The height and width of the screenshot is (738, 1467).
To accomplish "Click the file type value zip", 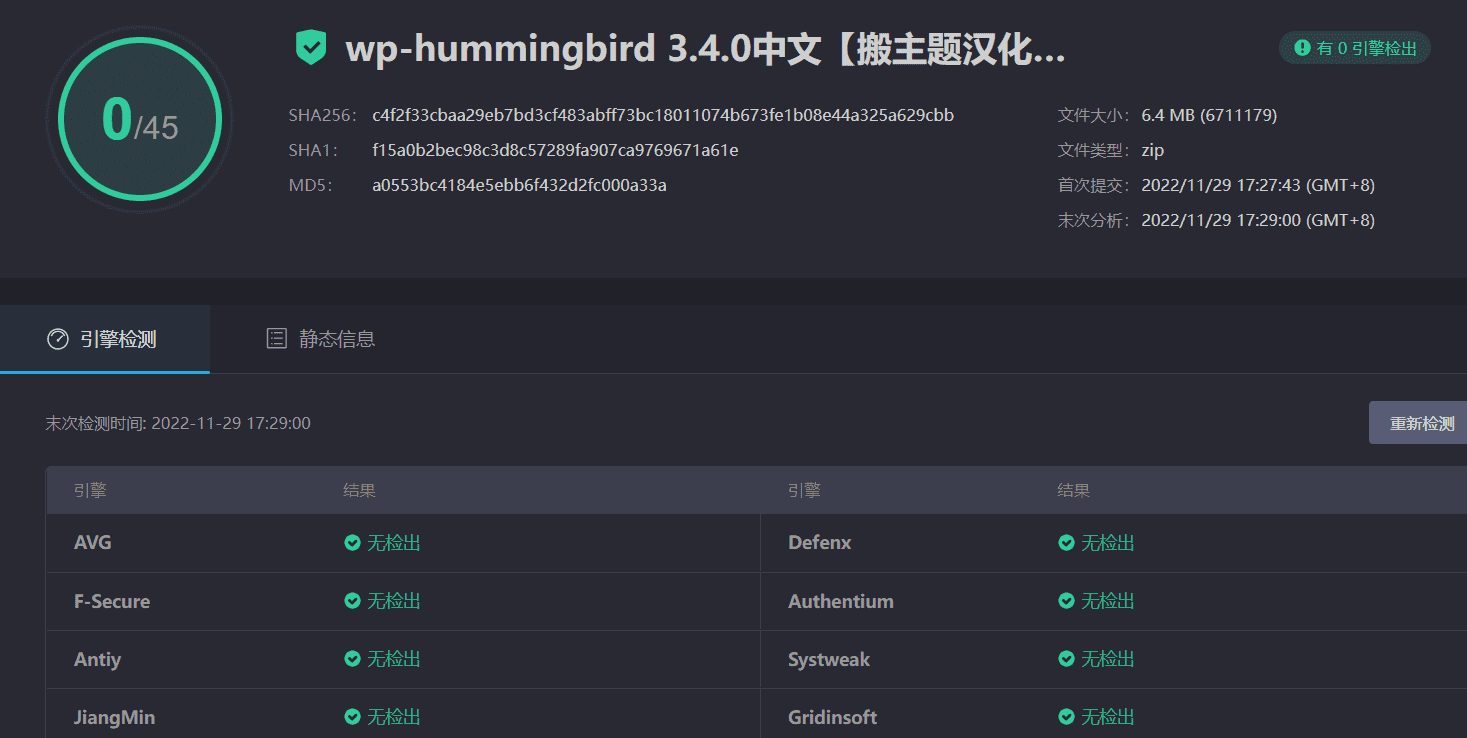I will pyautogui.click(x=1153, y=150).
